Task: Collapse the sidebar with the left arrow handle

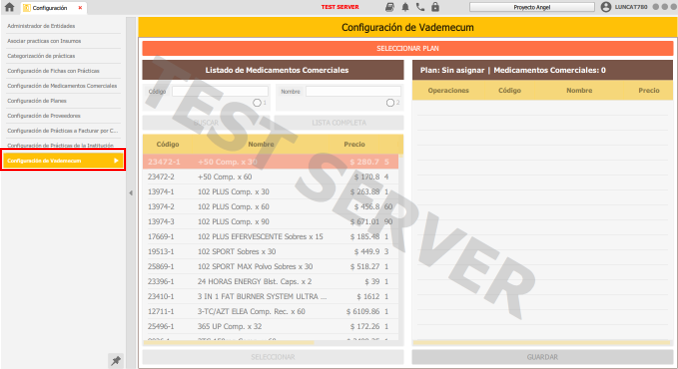Action: click(x=131, y=193)
